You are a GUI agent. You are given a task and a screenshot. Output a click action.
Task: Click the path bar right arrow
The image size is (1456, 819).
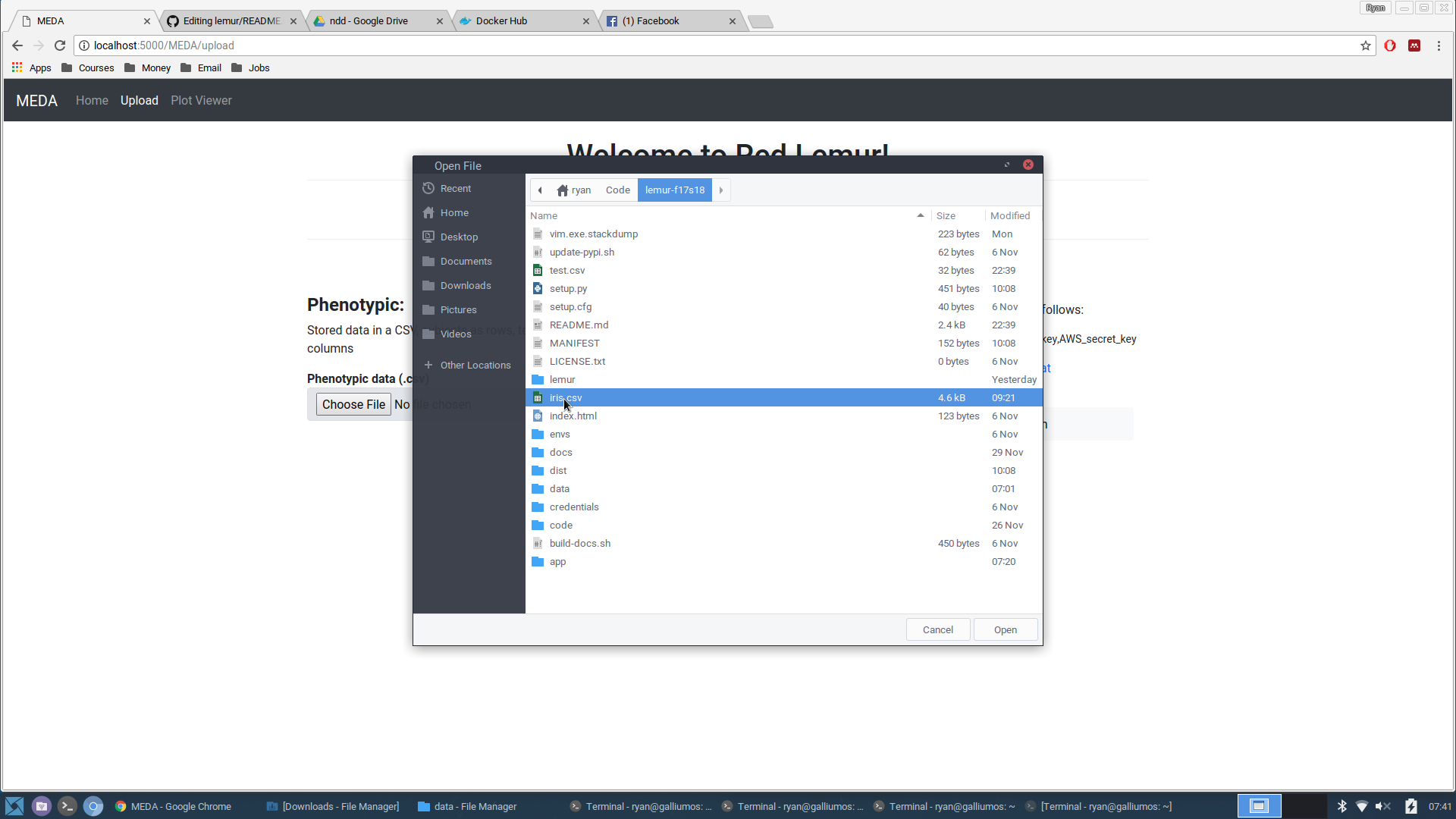[x=721, y=190]
